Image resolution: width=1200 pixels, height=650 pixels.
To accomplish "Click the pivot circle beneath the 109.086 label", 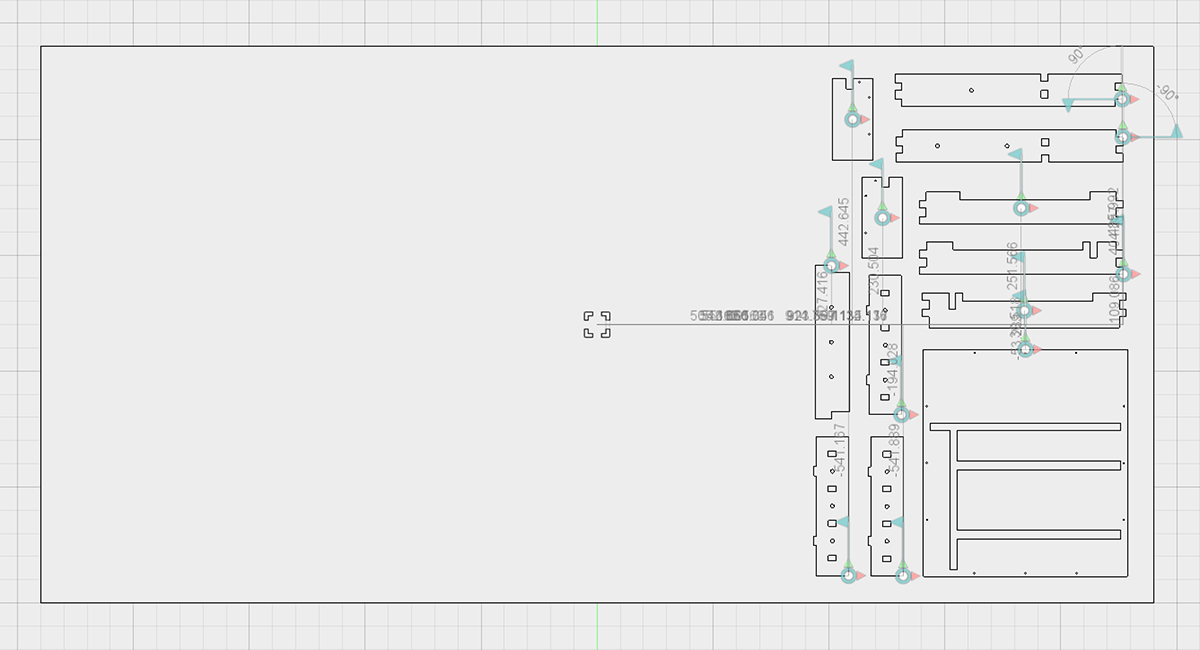I will point(1122,273).
